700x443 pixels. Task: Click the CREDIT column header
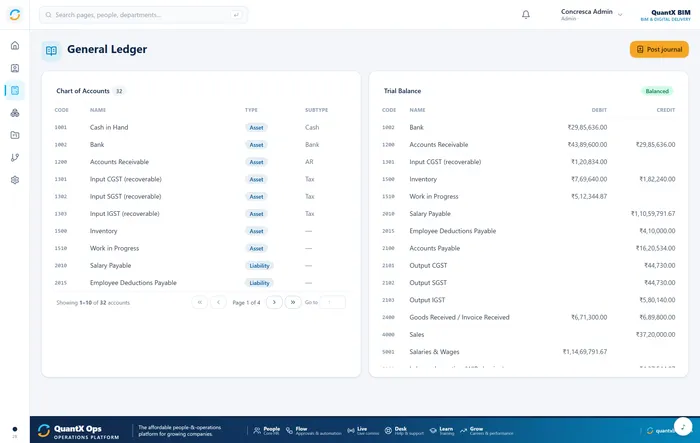[666, 110]
